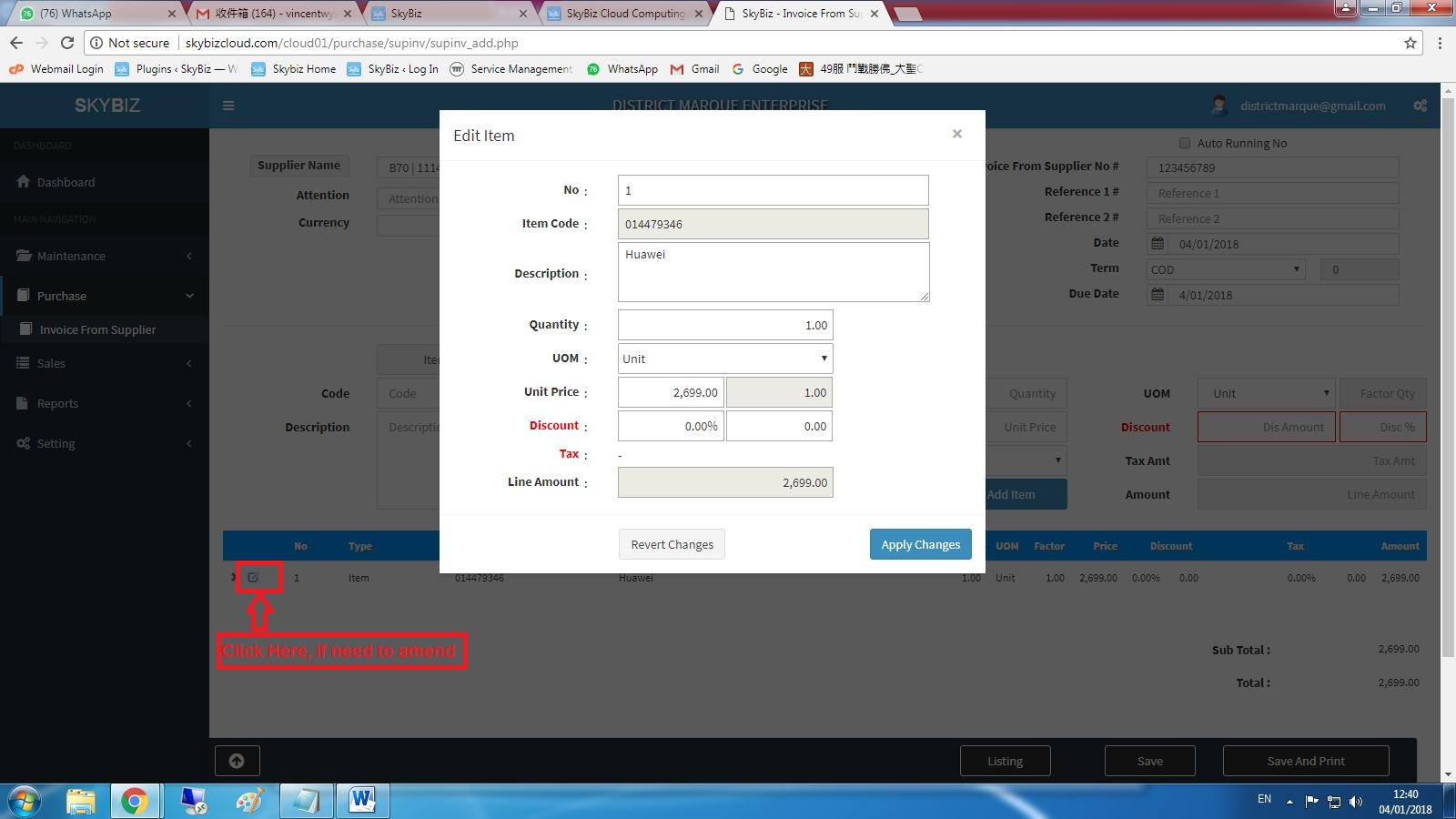Click the Description text area containing Huawei

(773, 272)
